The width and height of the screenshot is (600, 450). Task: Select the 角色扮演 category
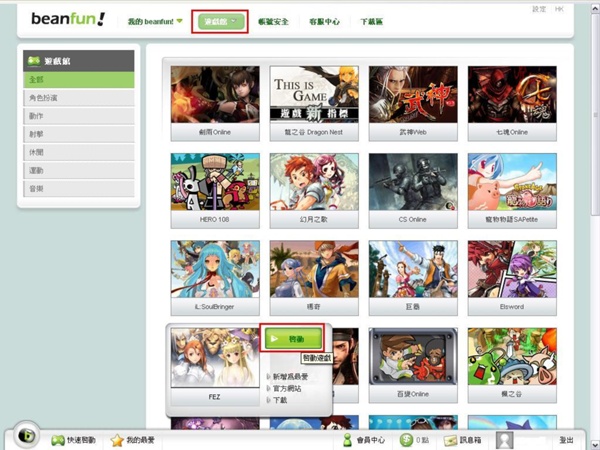point(79,98)
